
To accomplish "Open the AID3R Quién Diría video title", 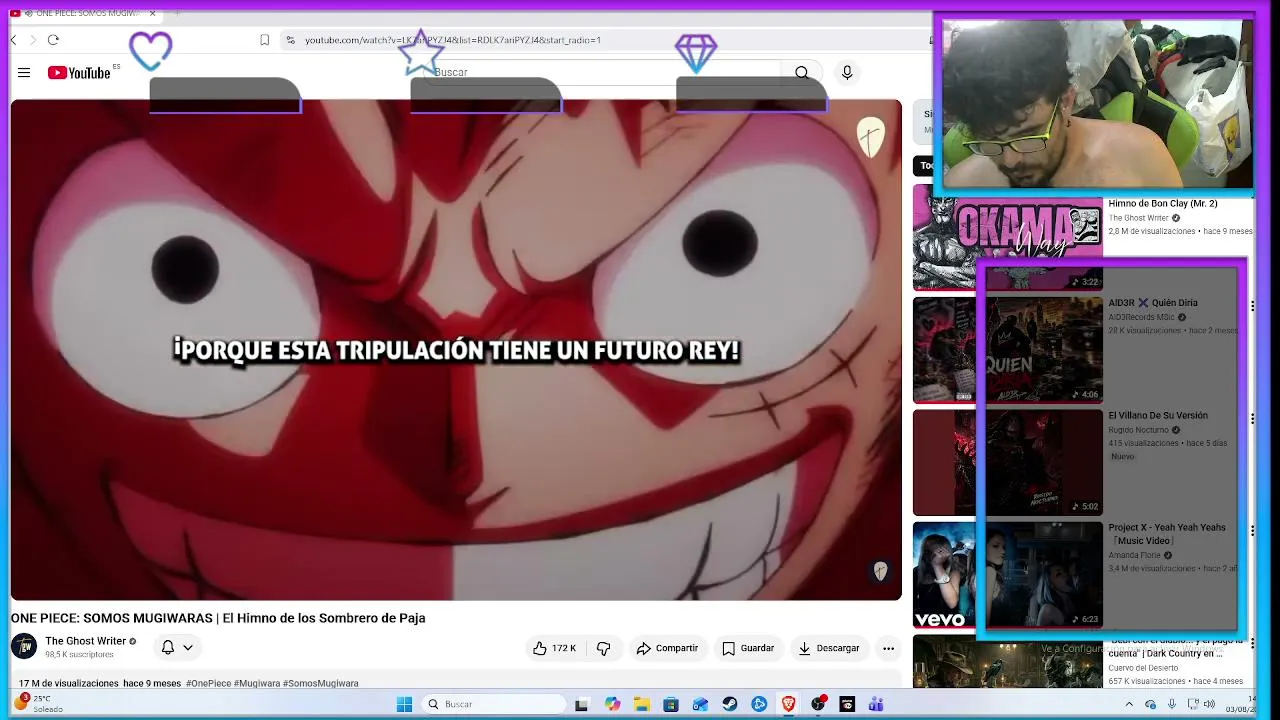I will tap(1152, 303).
